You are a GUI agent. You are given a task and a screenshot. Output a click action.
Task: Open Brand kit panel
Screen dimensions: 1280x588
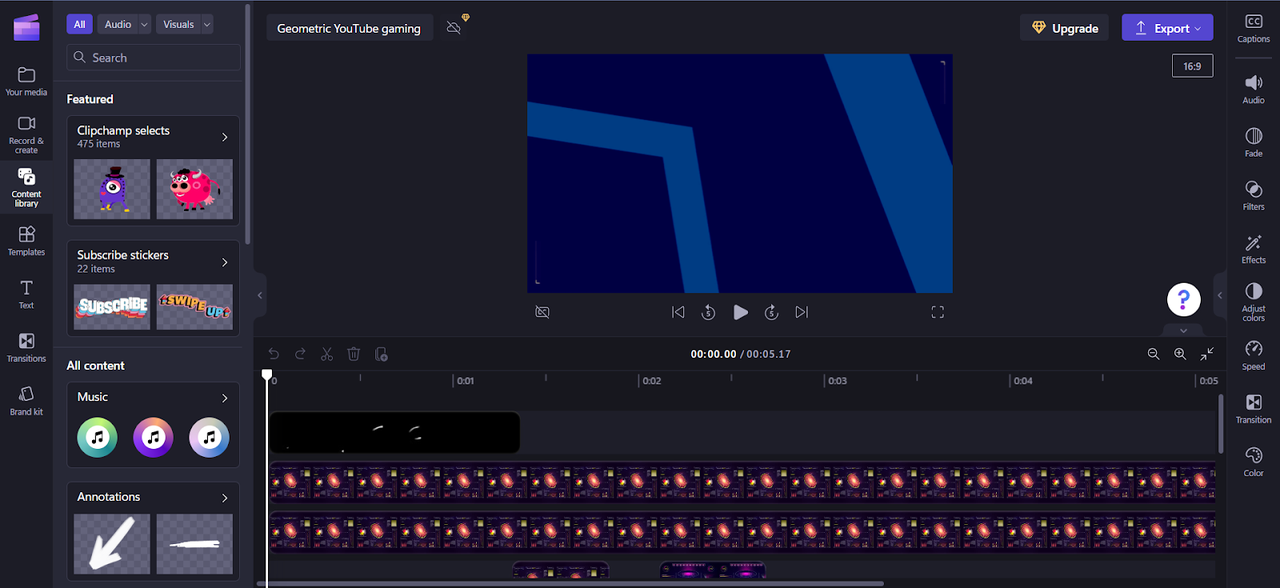click(26, 401)
